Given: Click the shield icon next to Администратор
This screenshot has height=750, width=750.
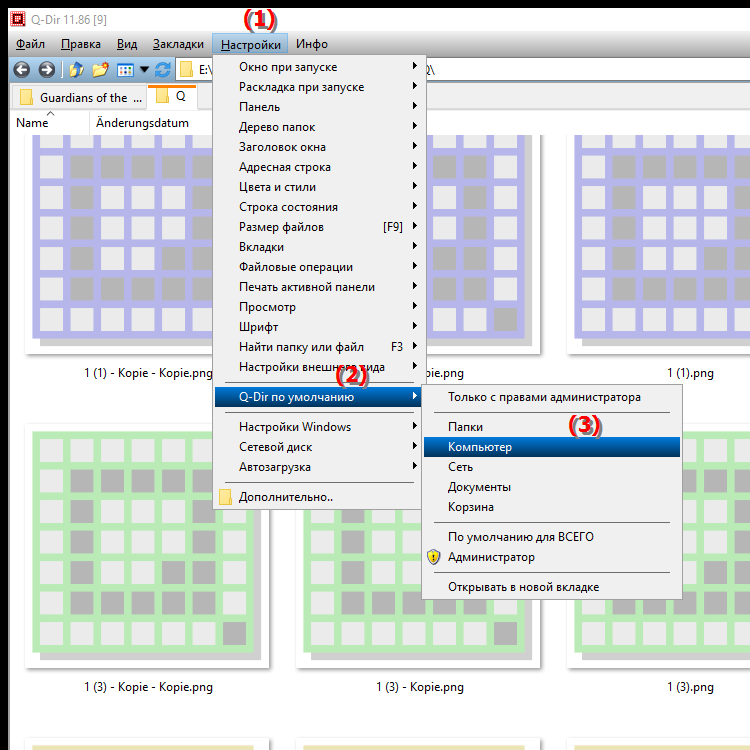Looking at the screenshot, I should [433, 557].
